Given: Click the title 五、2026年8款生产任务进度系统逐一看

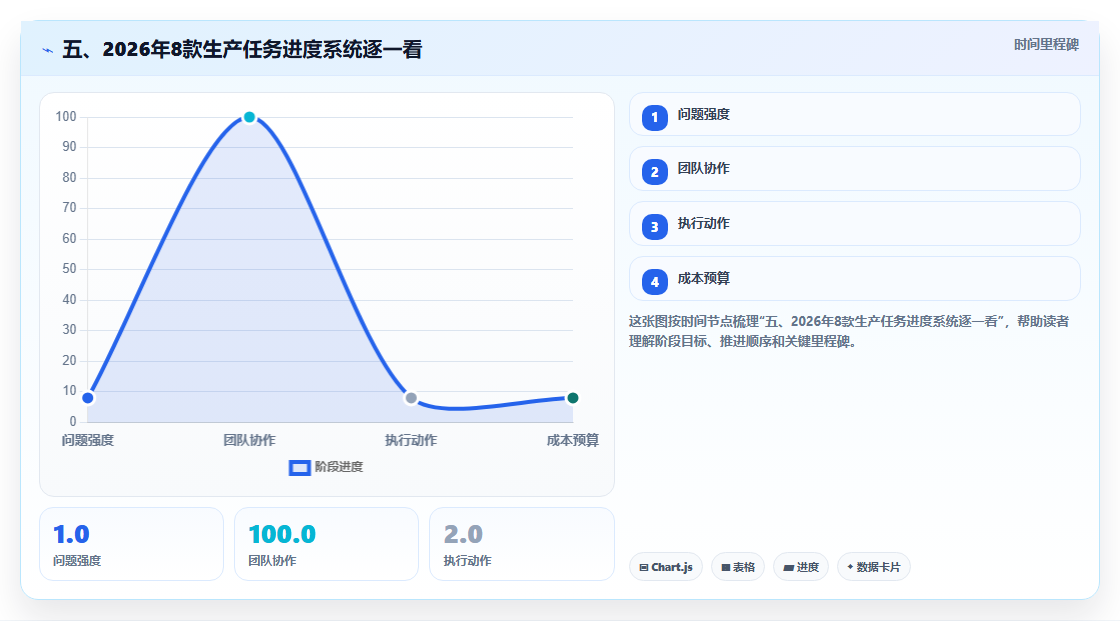Looking at the screenshot, I should click(242, 49).
